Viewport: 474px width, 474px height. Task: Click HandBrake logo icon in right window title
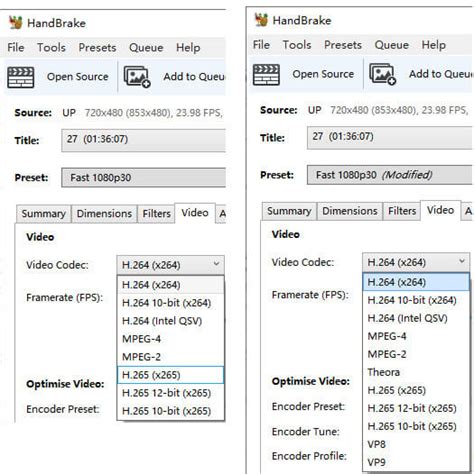click(x=261, y=20)
